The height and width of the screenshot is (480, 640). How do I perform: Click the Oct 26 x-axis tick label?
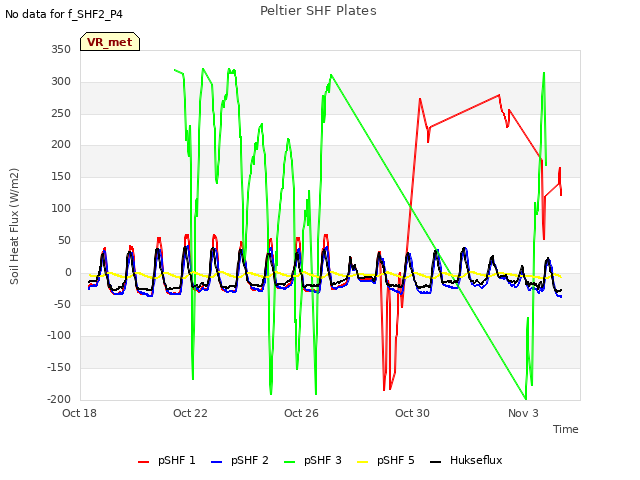click(x=301, y=413)
